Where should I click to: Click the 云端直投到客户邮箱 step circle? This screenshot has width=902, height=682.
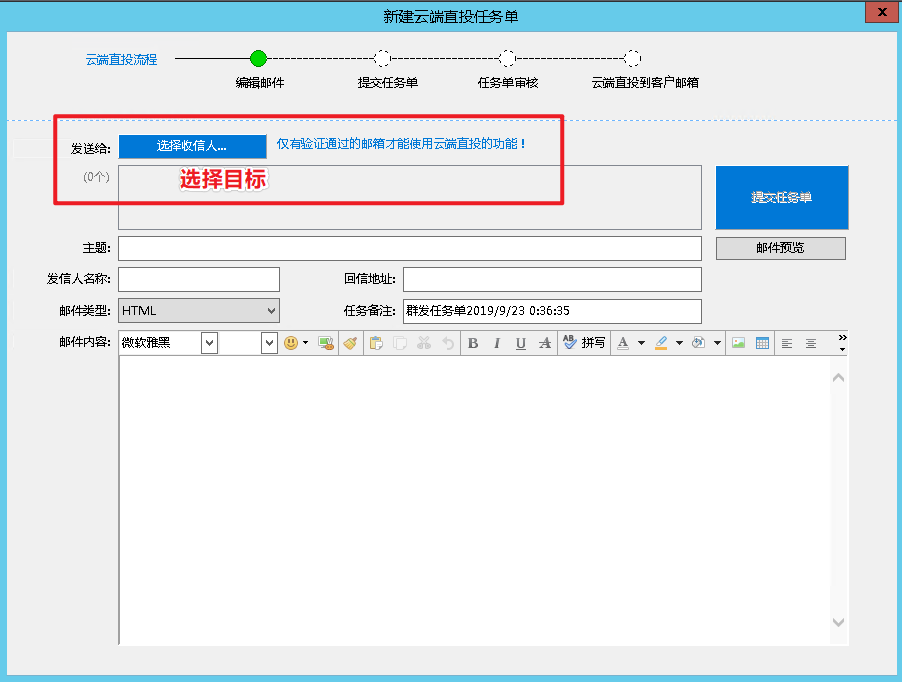632,58
